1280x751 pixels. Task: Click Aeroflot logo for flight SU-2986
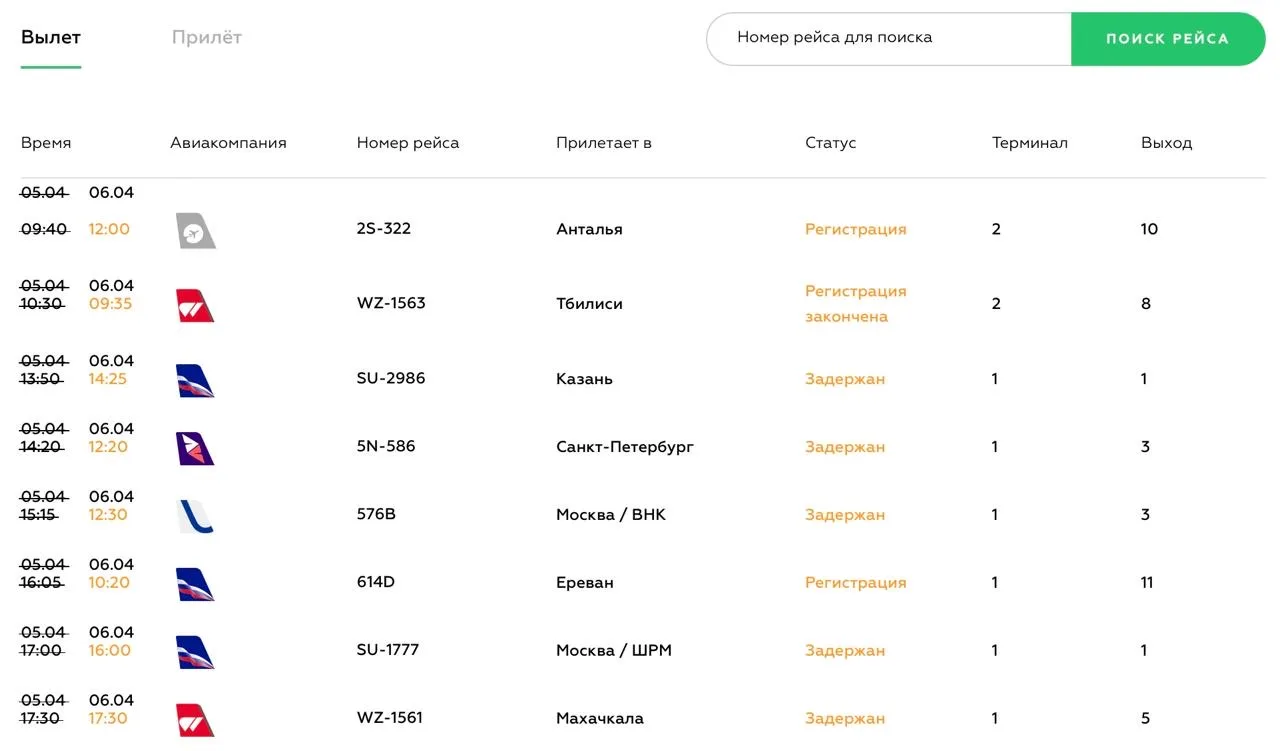195,381
